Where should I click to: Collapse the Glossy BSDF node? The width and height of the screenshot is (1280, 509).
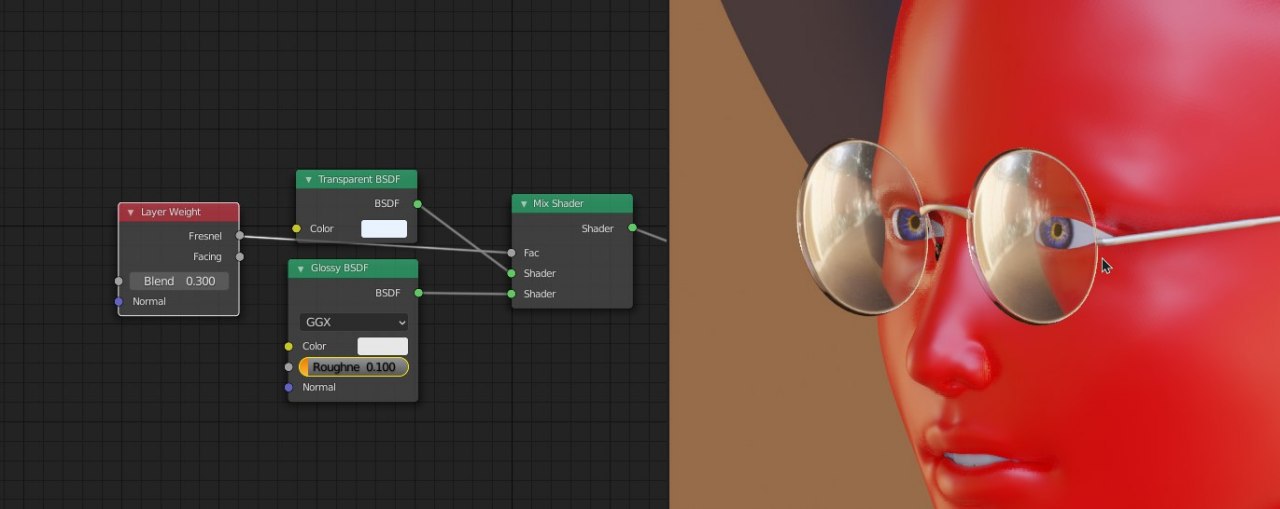point(300,268)
